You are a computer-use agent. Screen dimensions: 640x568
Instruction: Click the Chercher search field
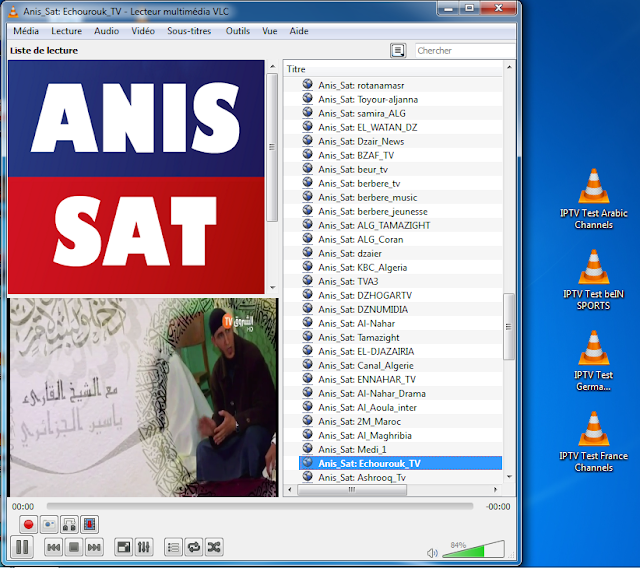[x=465, y=51]
